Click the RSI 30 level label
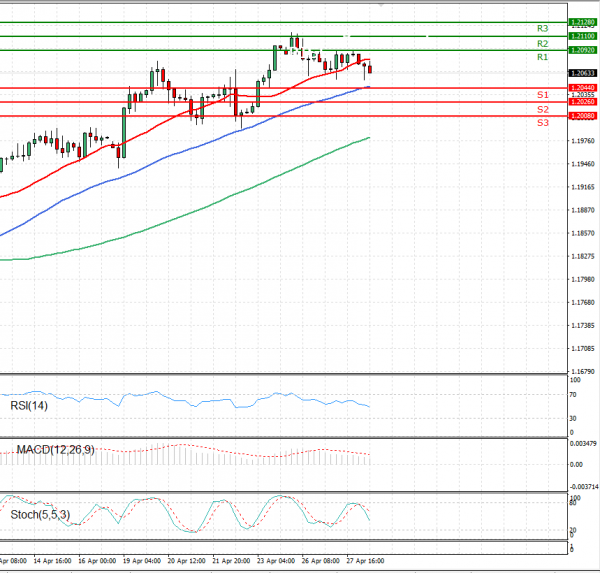Viewport: 600px width, 573px height. [x=573, y=418]
